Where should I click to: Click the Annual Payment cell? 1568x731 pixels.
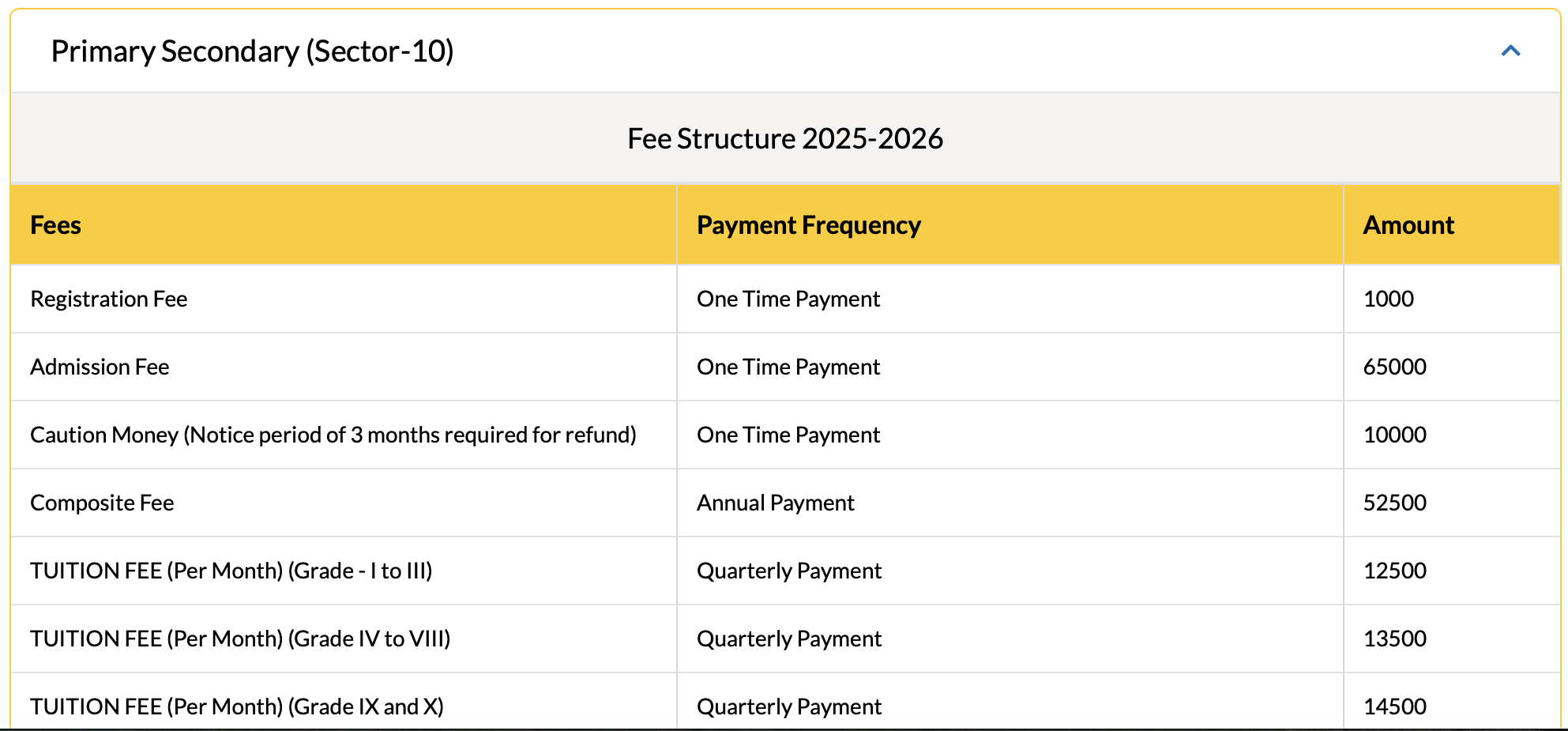coord(775,503)
